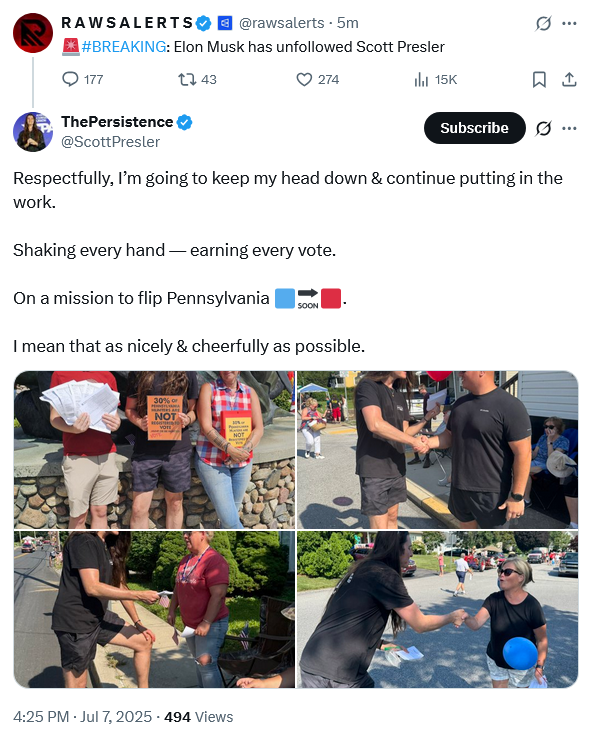Click the Grok icon on RAWSALERTS post
591x732 pixels.
(x=543, y=23)
